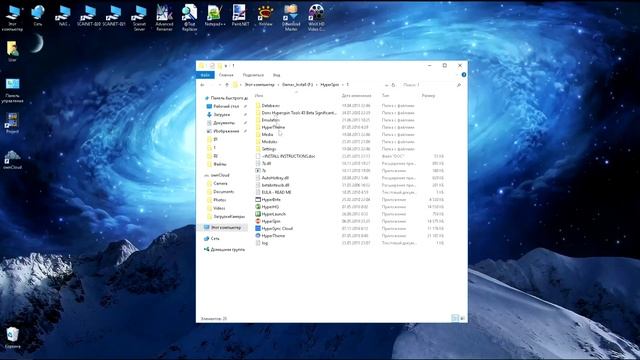Click the Explorer help icon
Screen dimensions: 640x360
point(464,75)
